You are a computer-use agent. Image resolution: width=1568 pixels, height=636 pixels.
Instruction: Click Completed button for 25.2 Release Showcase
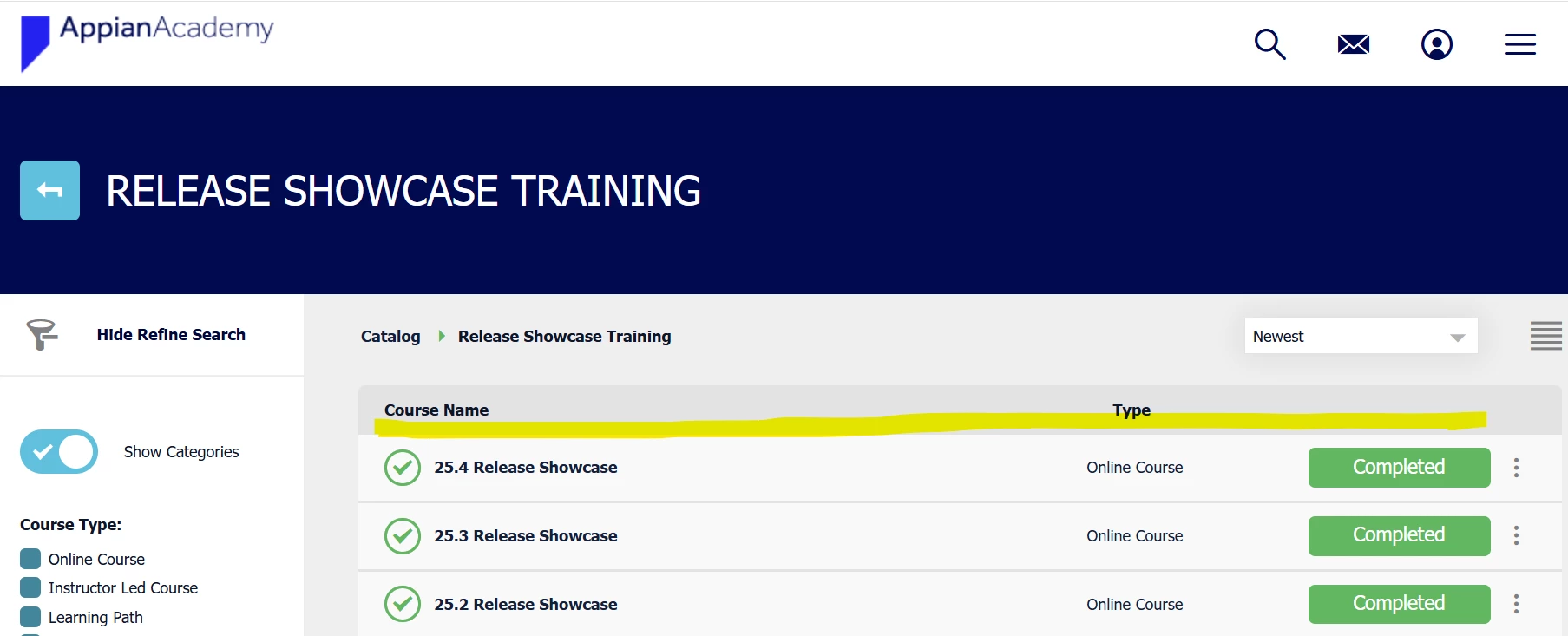click(x=1399, y=604)
